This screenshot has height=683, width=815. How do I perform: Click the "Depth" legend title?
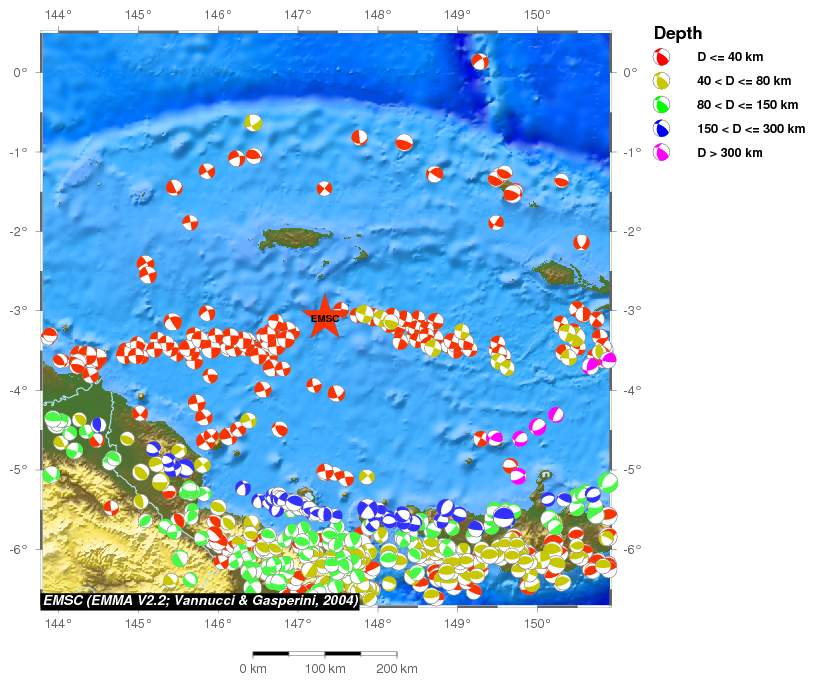tap(677, 33)
